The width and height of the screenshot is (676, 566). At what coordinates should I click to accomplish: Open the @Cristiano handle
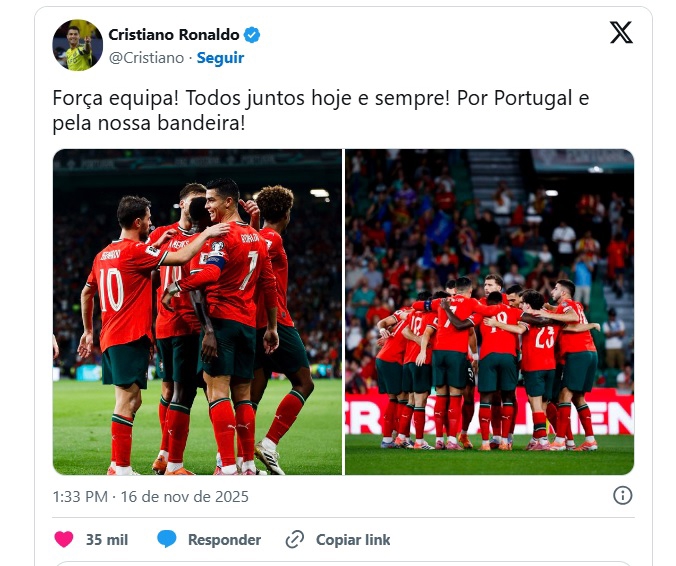point(146,58)
